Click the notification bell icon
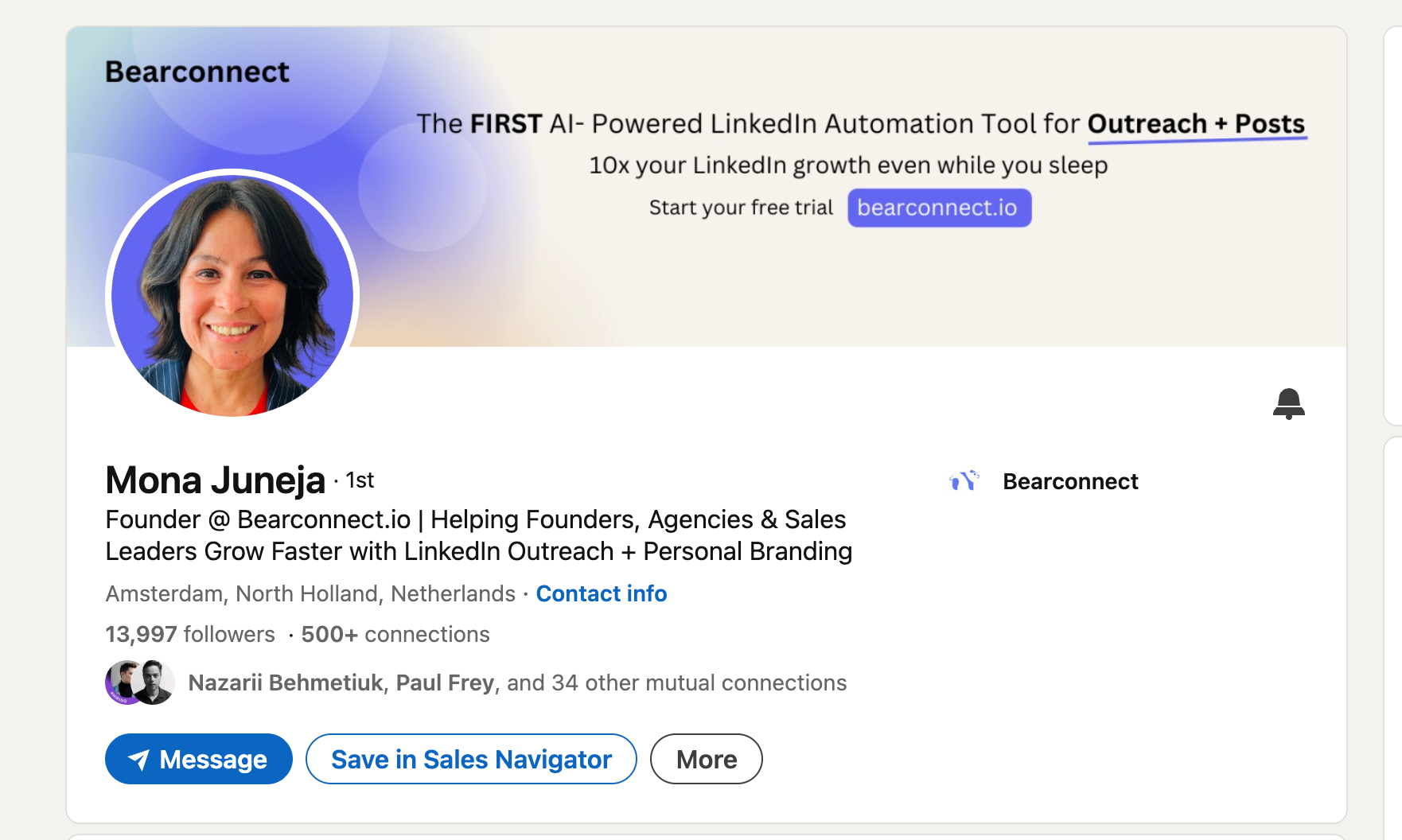Image resolution: width=1402 pixels, height=840 pixels. (1288, 403)
